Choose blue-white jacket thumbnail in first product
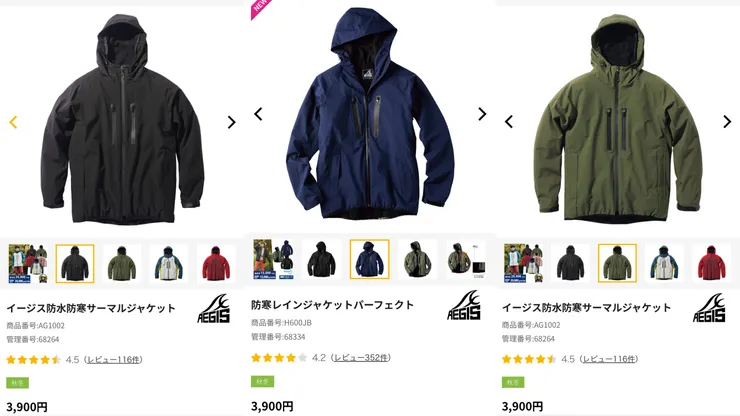The image size is (740, 416). [x=169, y=263]
